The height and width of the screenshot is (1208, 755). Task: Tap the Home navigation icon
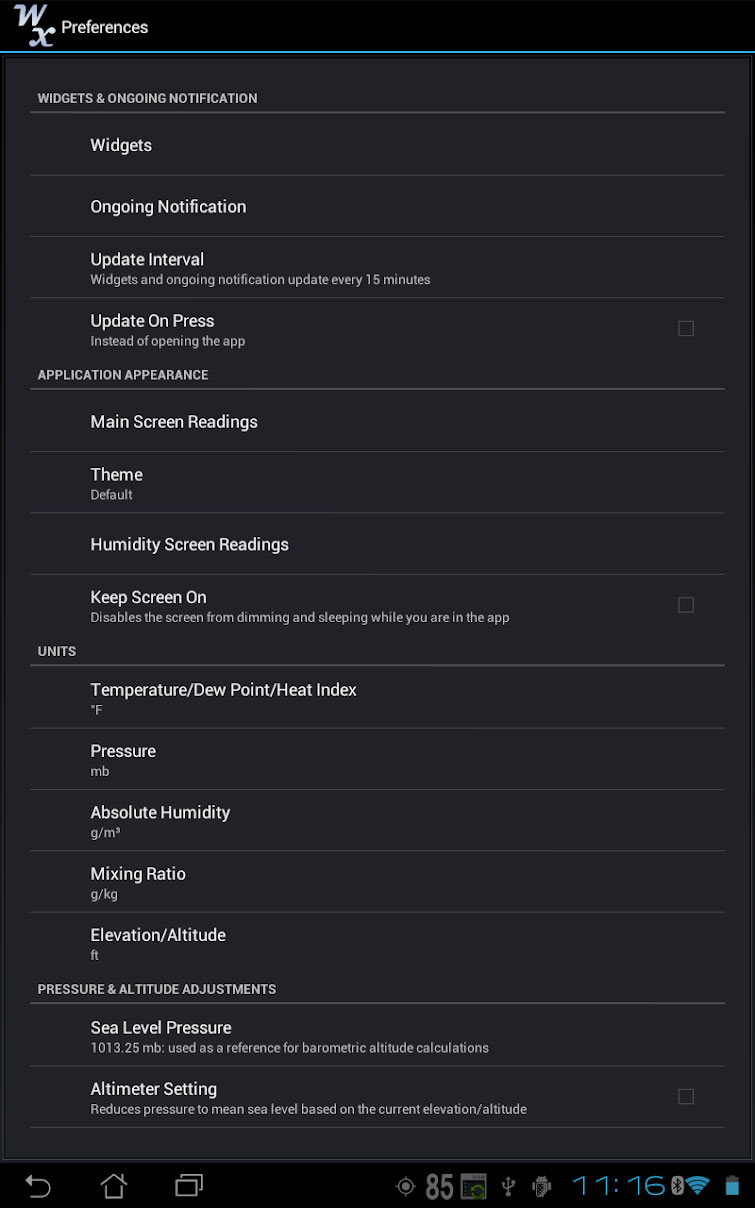tap(114, 1186)
